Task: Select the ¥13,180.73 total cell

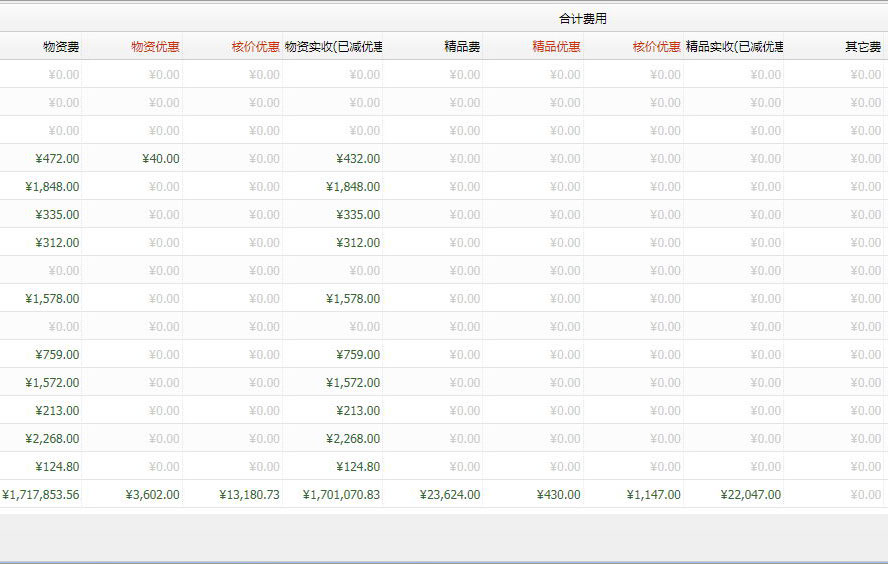Action: click(249, 495)
